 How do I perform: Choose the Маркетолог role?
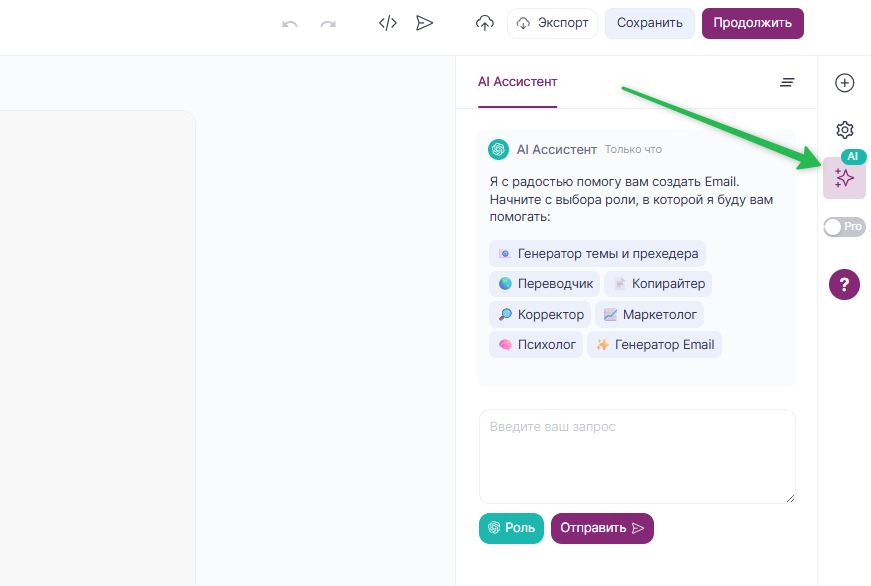tap(650, 314)
